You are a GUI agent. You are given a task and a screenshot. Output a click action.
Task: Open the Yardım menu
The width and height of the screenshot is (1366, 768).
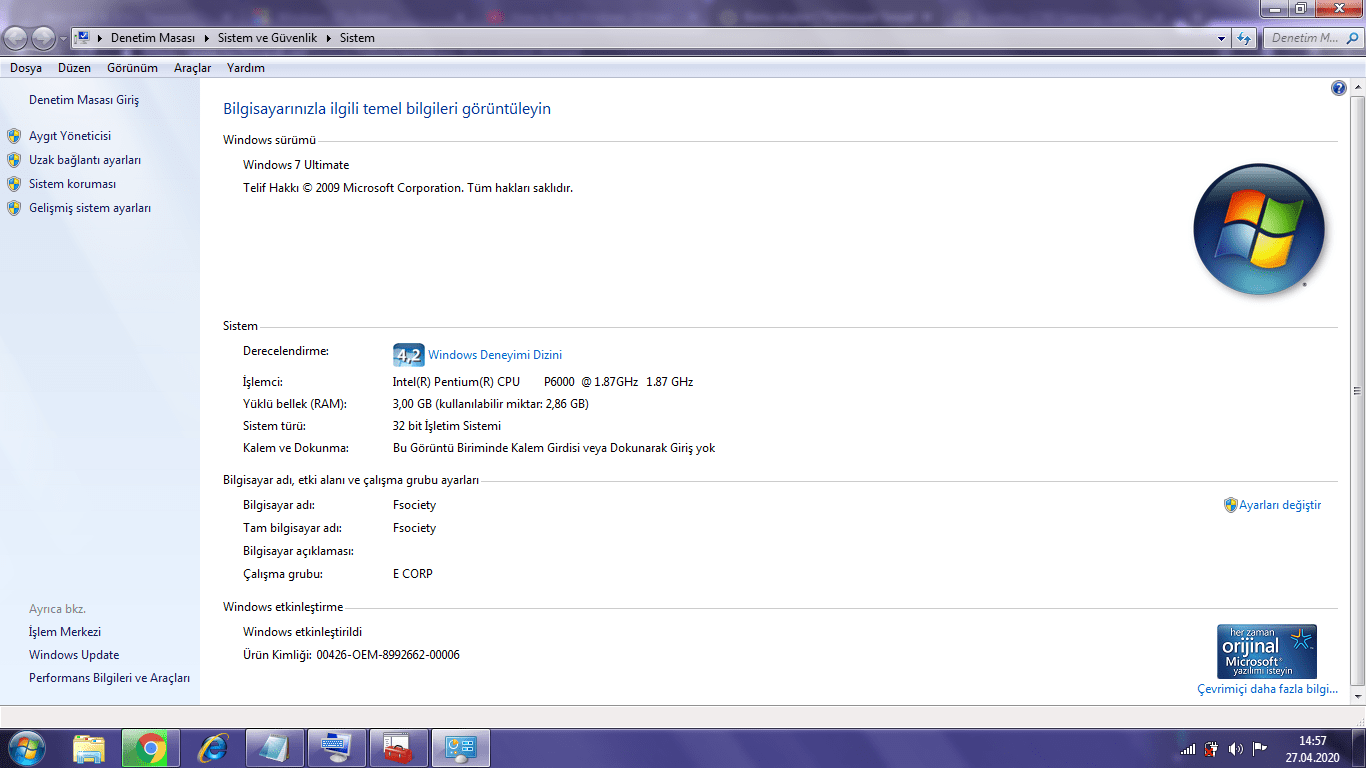pos(246,68)
